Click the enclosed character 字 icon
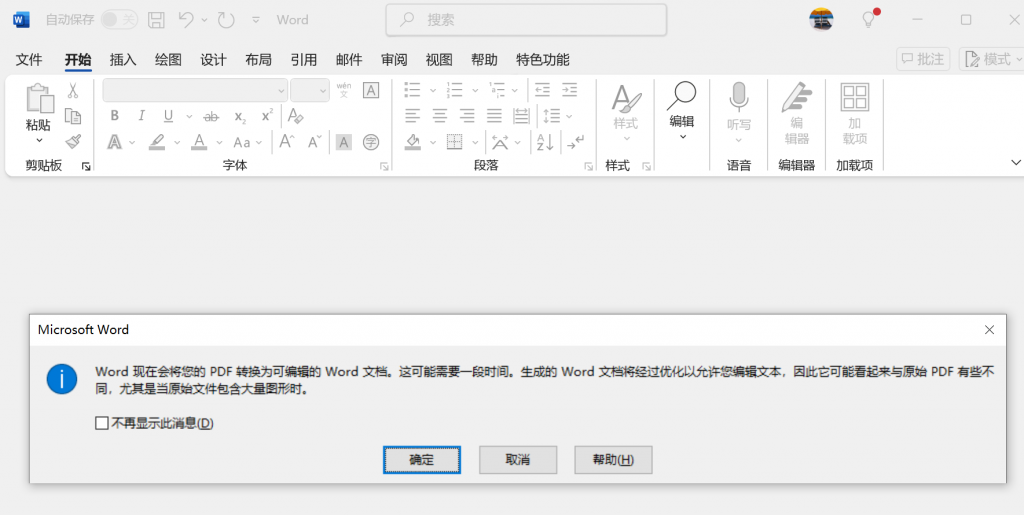Viewport: 1024px width, 515px height. point(371,142)
